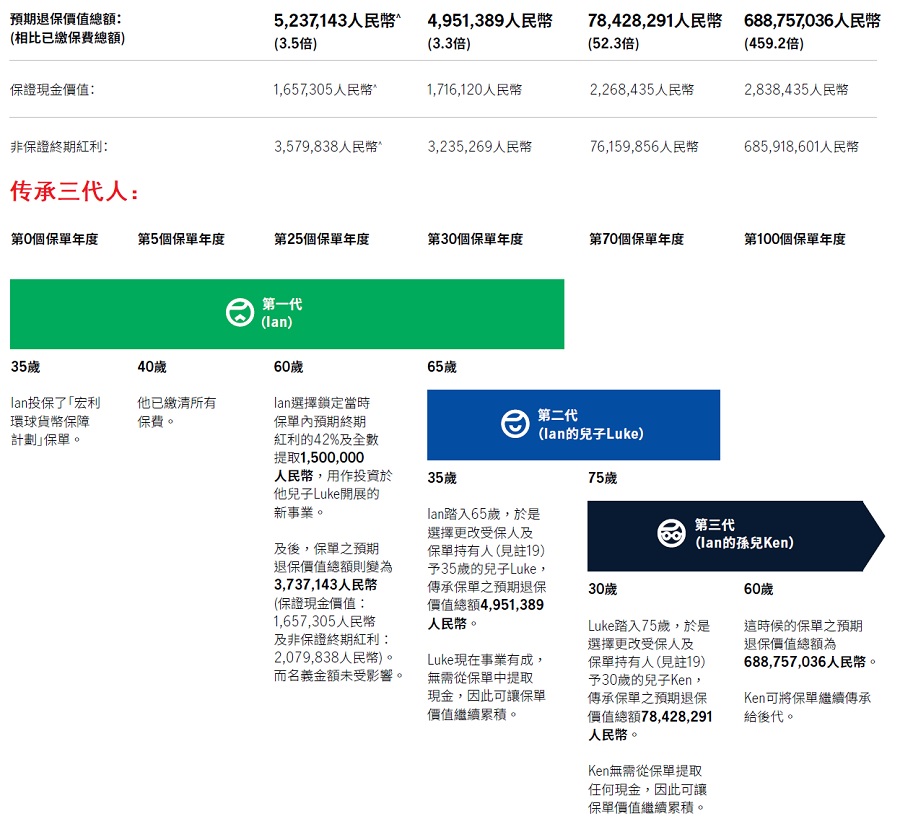Screen dimensions: 900x819
Task: Choose the 第70個保單年度 timeline marker
Action: [636, 239]
